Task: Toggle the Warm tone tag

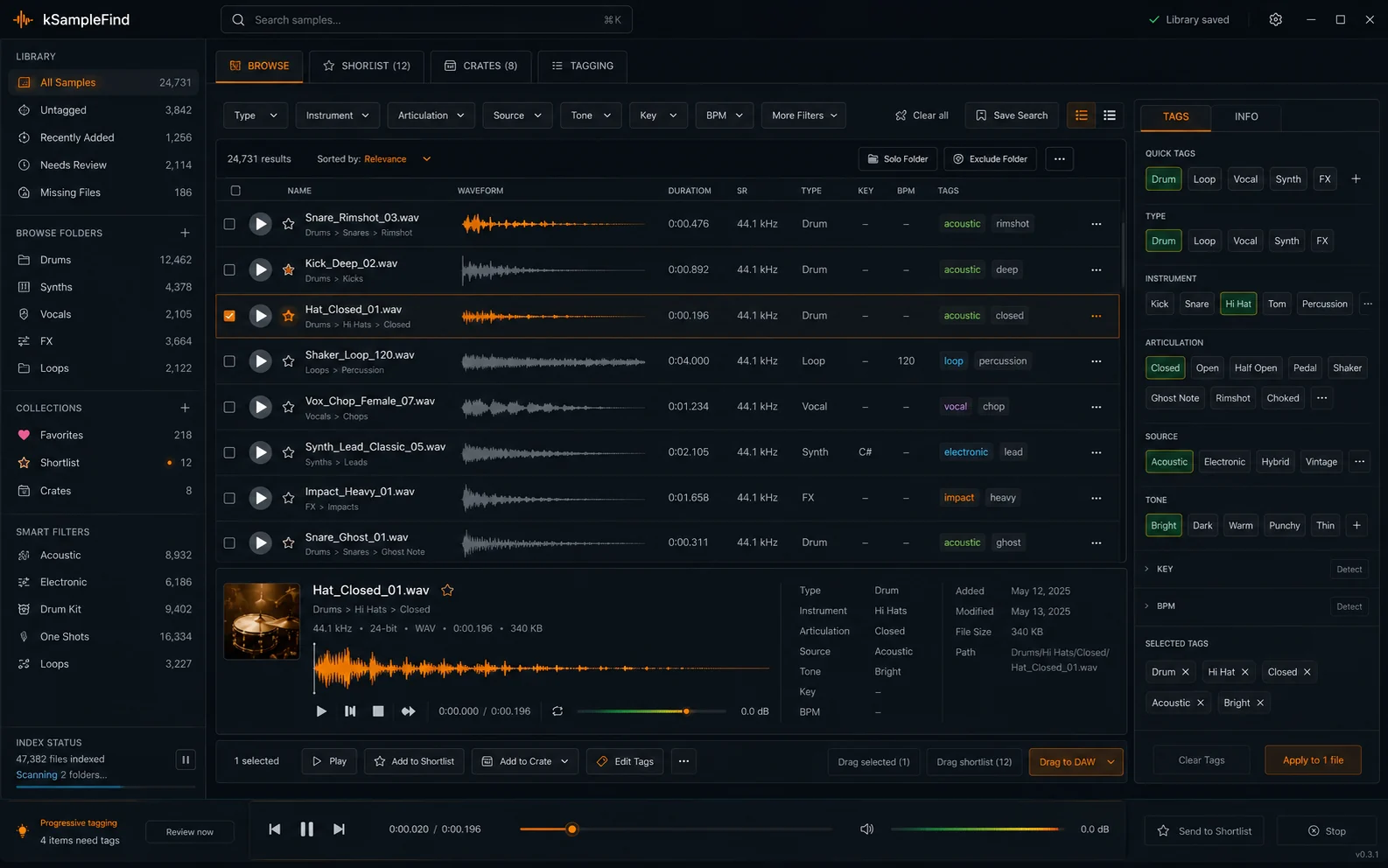Action: [x=1240, y=525]
